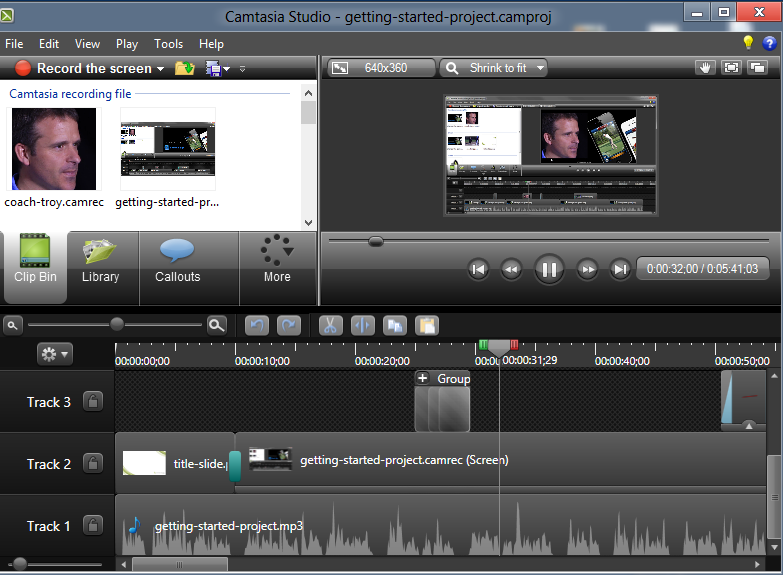
Task: Click the timeline zoom slider handle
Action: [x=117, y=324]
